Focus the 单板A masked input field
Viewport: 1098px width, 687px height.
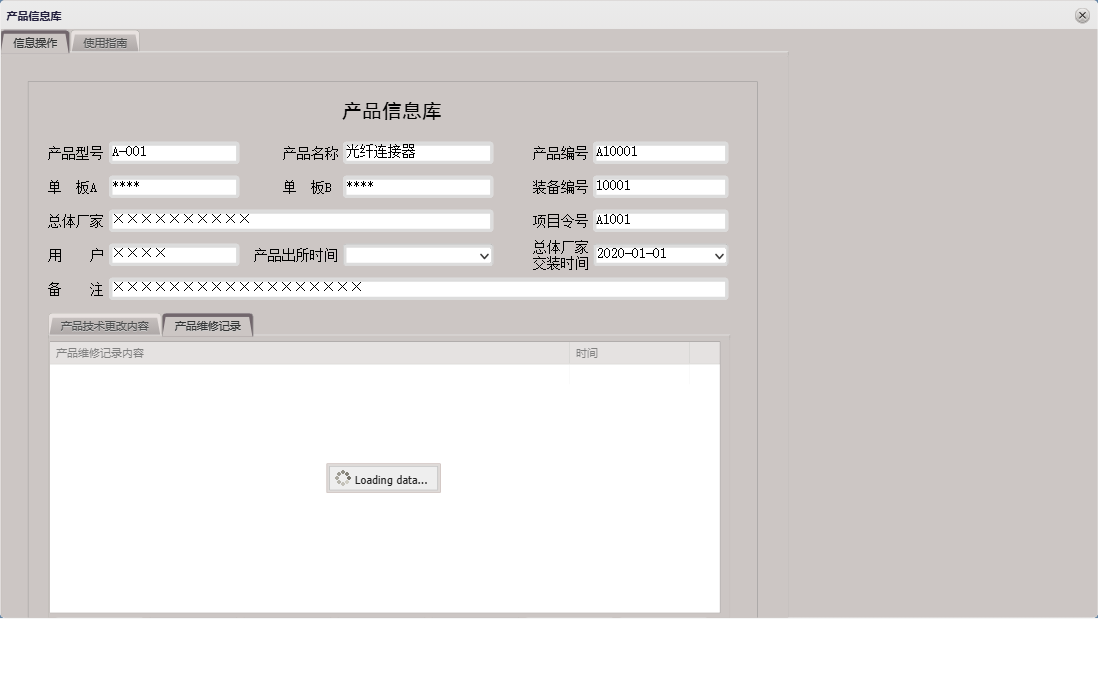(175, 186)
